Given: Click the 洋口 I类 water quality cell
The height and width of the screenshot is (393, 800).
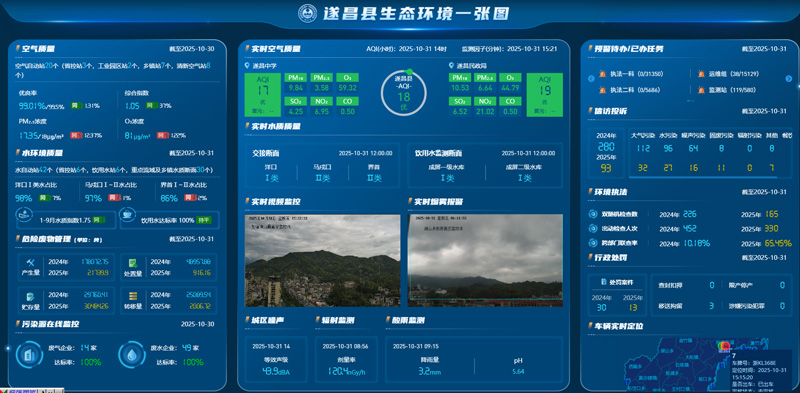Looking at the screenshot, I should click(x=270, y=173).
